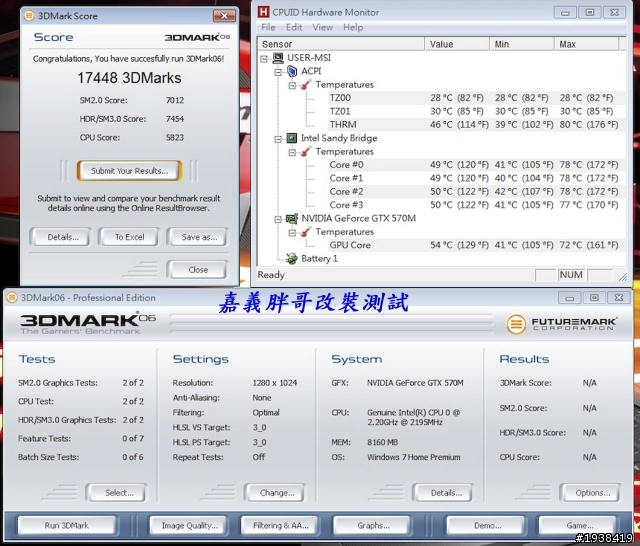640x546 pixels.
Task: Click the Intel Sandy Bridge processor icon
Action: pyautogui.click(x=291, y=138)
